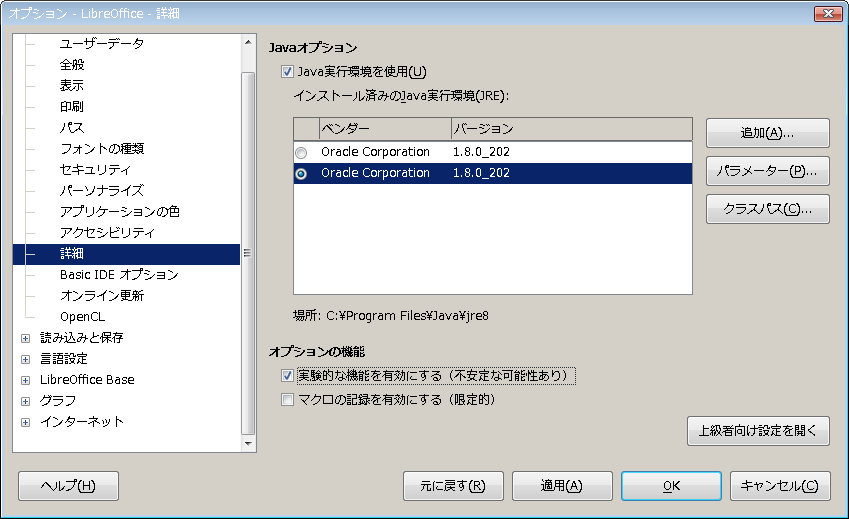
Task: Expand the インターネット tree node
Action: point(25,422)
